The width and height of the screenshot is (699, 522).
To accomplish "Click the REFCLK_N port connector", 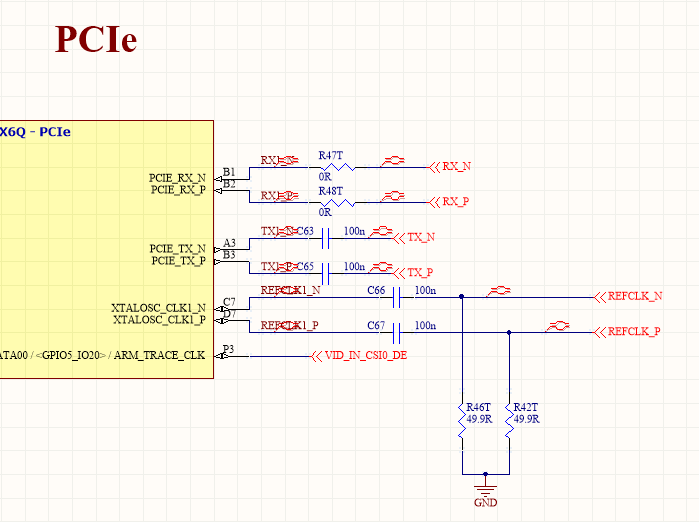I will (629, 296).
